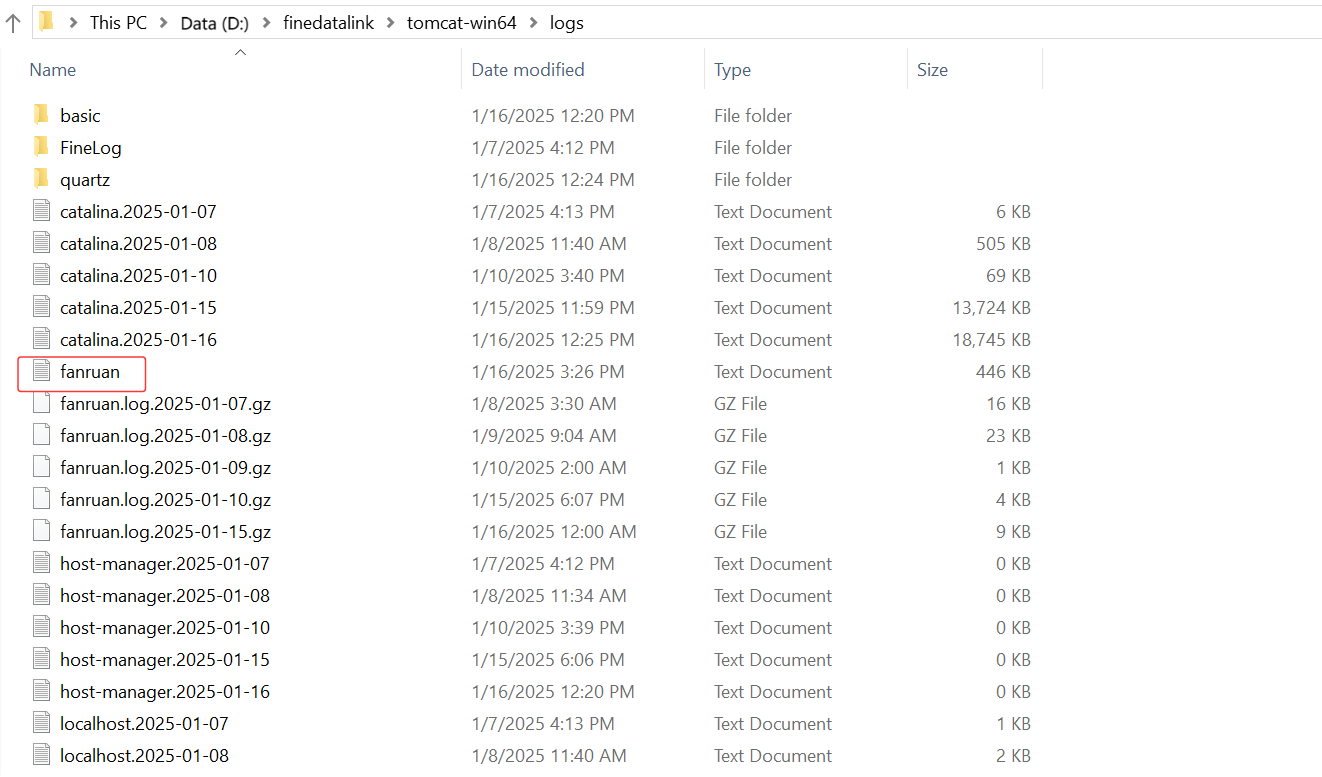1322x777 pixels.
Task: Select the localhost.2025-01-08 text document
Action: (143, 755)
